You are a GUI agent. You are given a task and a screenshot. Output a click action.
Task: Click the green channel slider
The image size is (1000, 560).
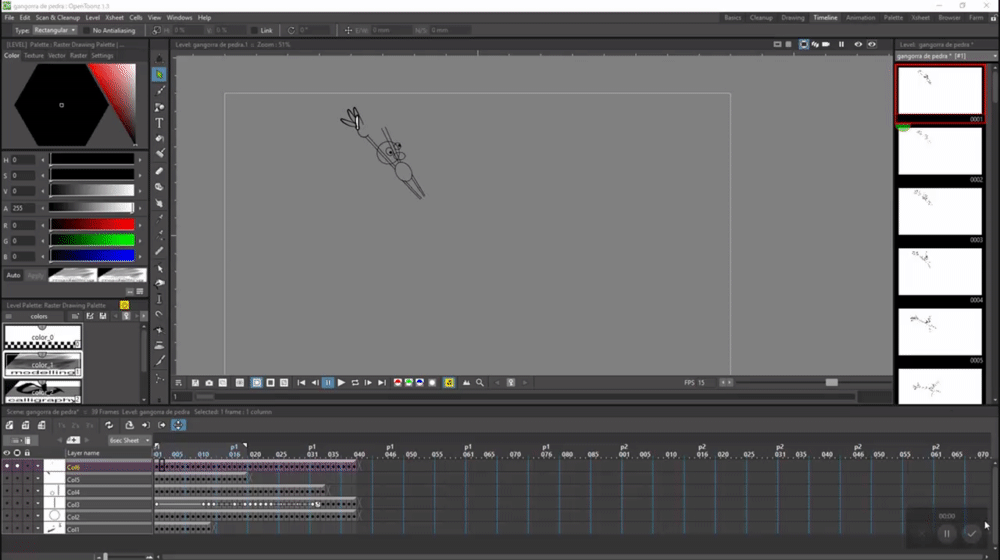coord(92,240)
